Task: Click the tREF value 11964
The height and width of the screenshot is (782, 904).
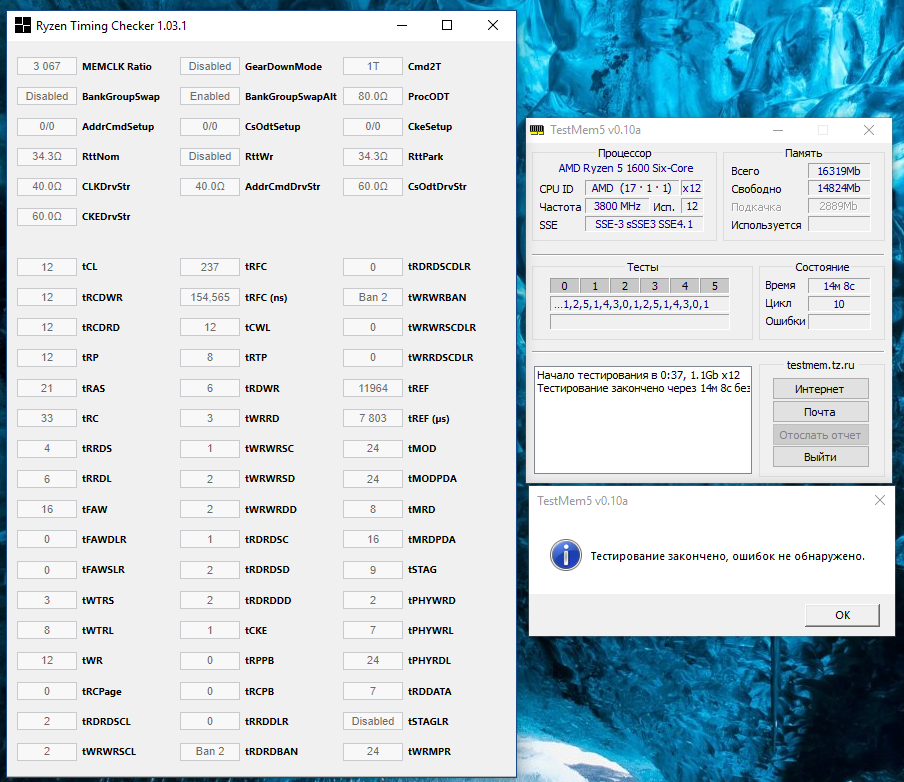Action: 372,388
